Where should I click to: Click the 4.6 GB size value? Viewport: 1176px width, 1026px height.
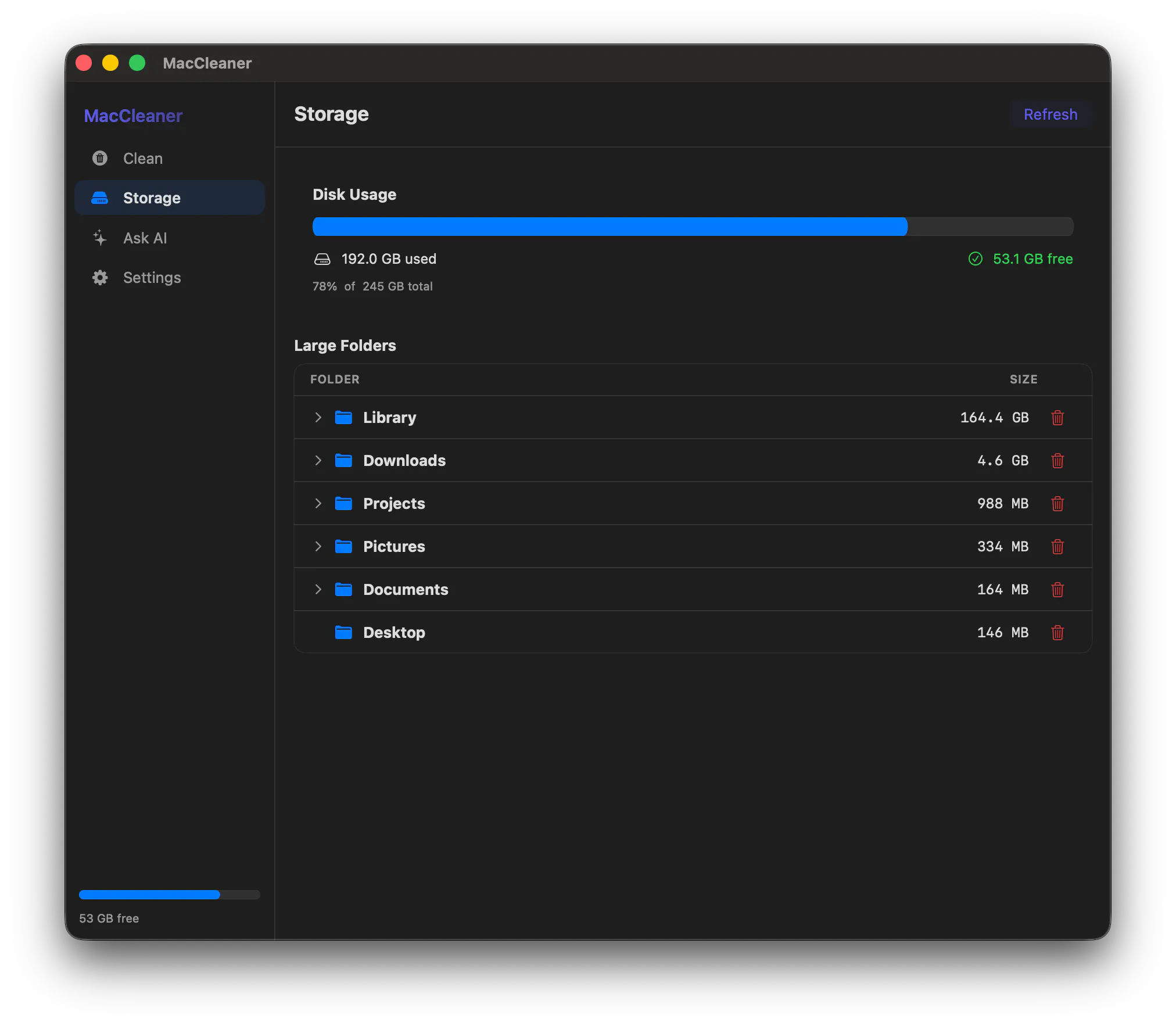click(1003, 461)
